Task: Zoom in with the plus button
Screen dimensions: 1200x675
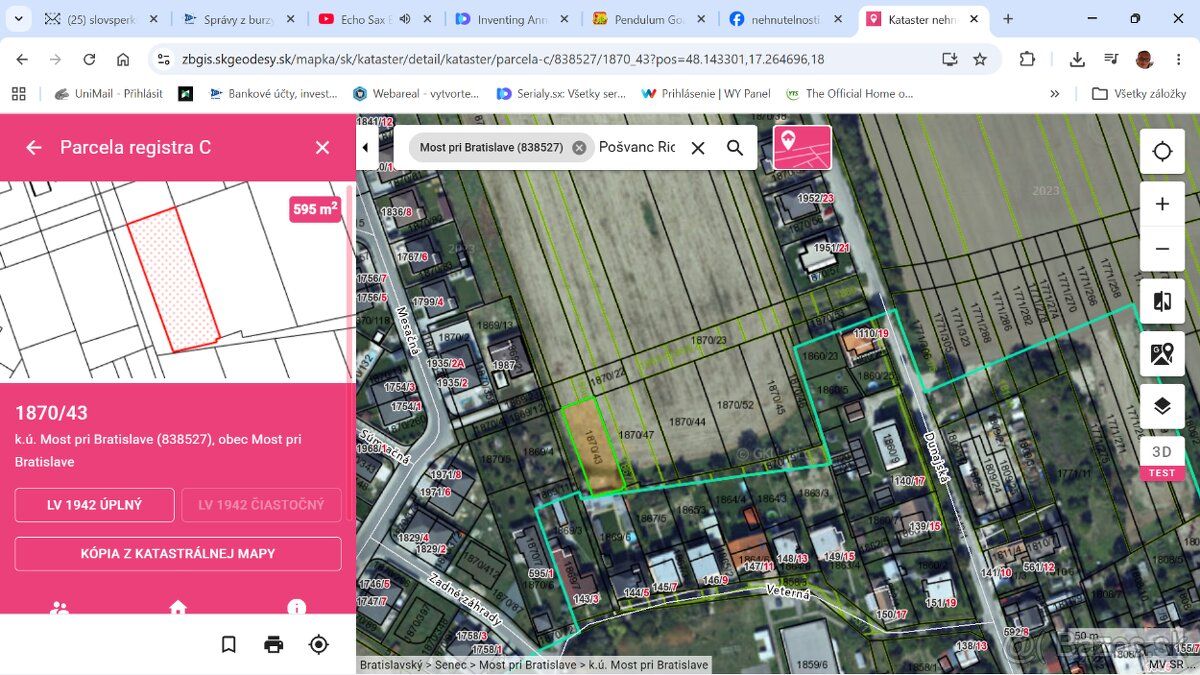Action: click(1162, 204)
